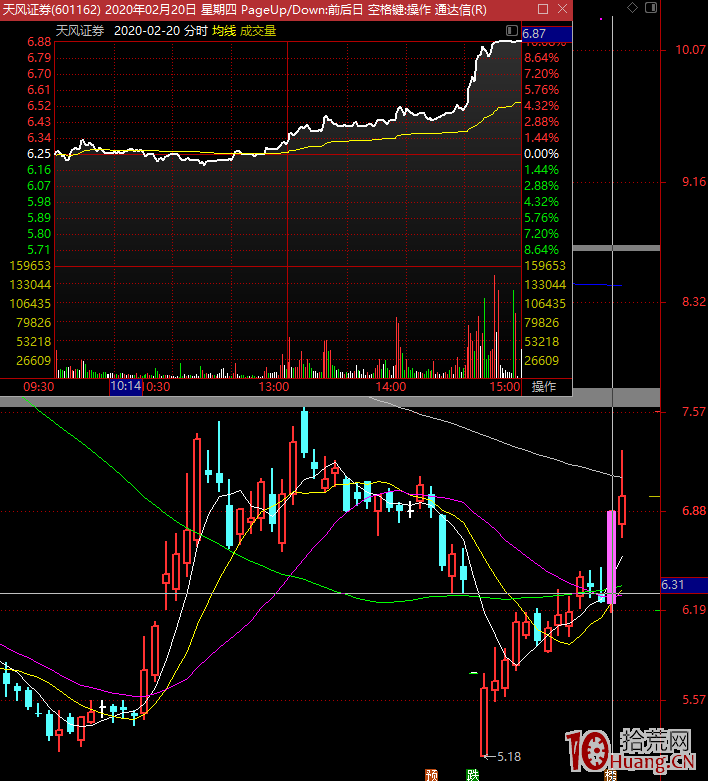Click the left 159653 volume axis label
The width and height of the screenshot is (708, 781).
click(x=30, y=266)
